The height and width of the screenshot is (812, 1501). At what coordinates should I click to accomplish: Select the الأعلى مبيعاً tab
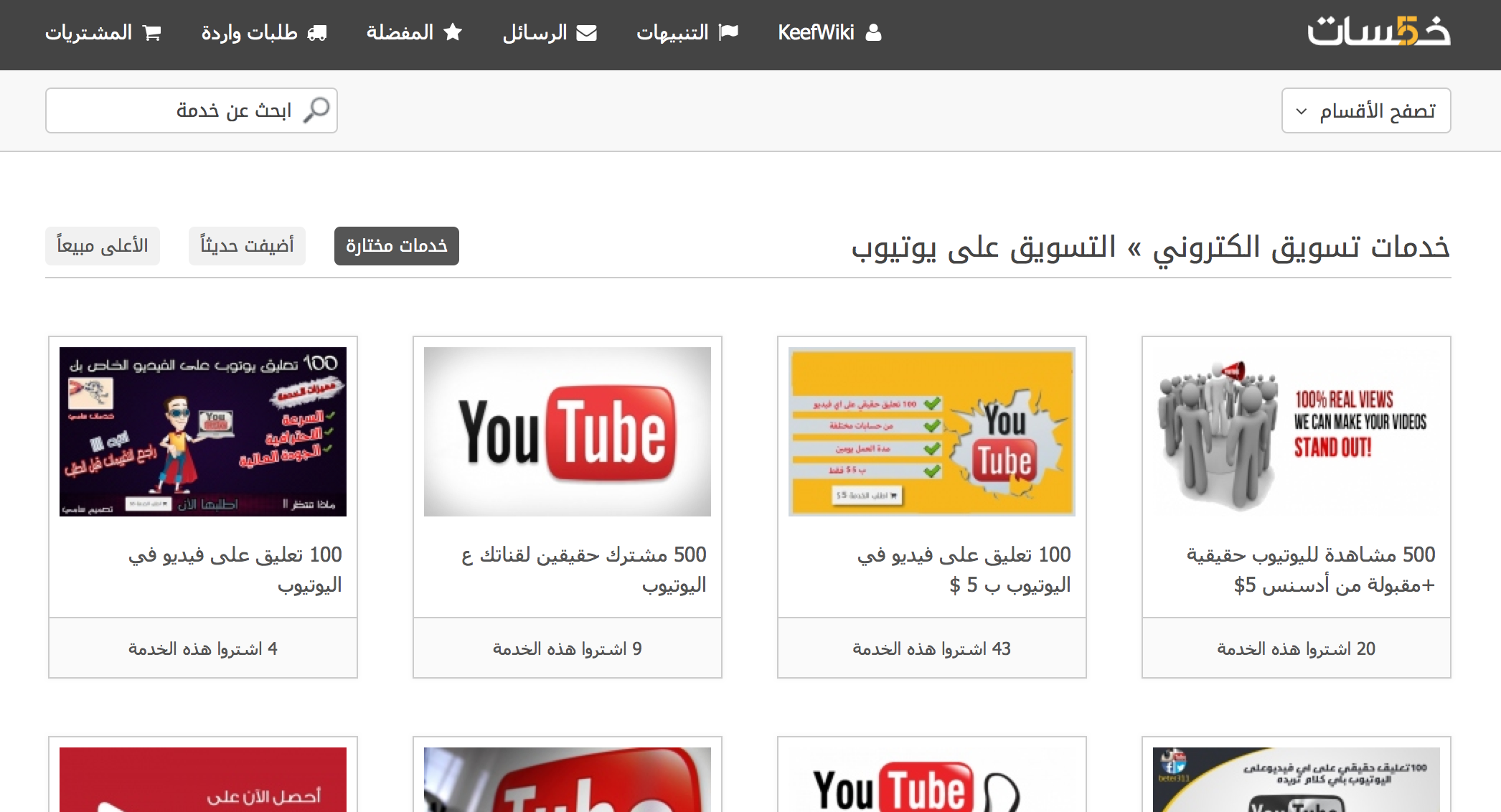click(x=103, y=246)
